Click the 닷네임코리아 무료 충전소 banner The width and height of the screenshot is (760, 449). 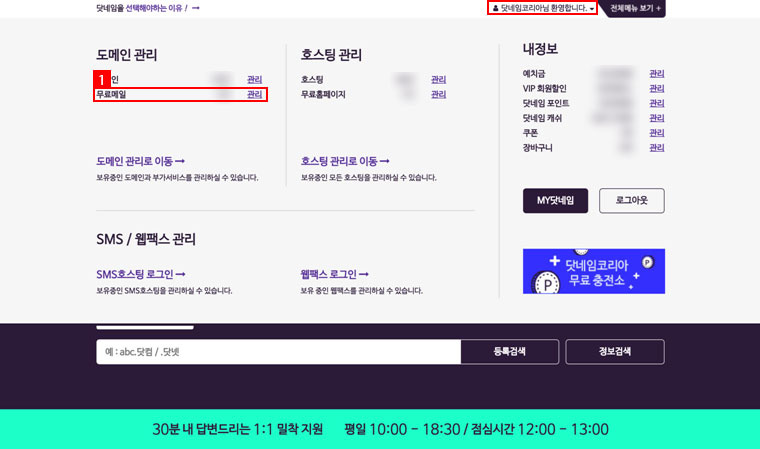click(x=593, y=271)
